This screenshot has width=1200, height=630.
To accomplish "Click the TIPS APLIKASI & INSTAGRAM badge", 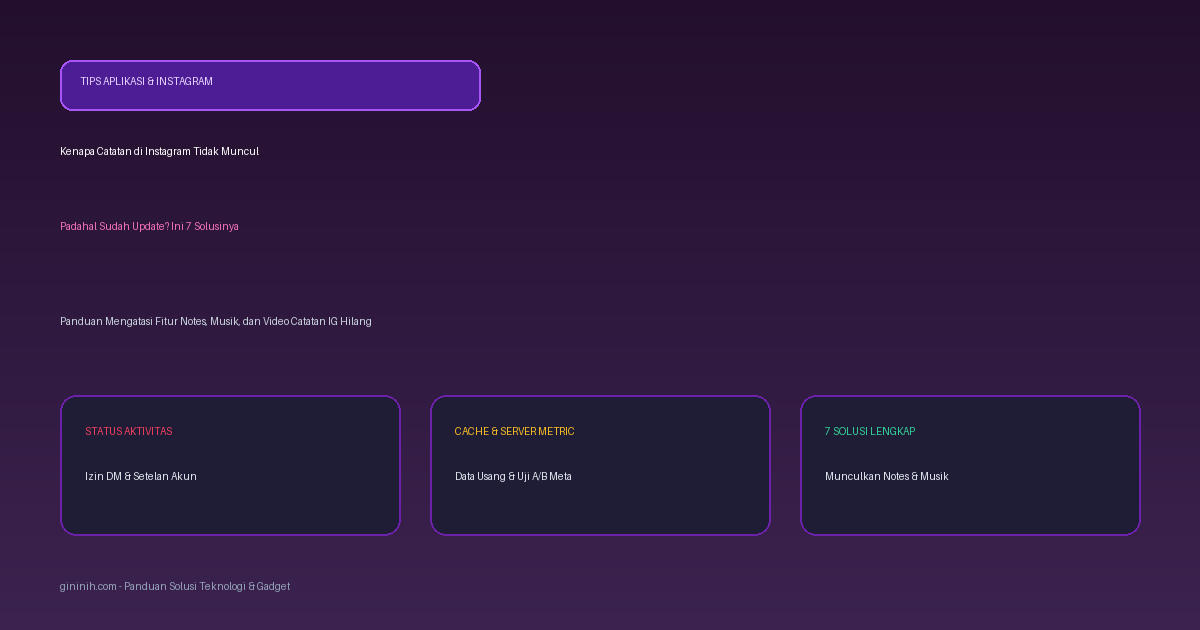I will (270, 85).
